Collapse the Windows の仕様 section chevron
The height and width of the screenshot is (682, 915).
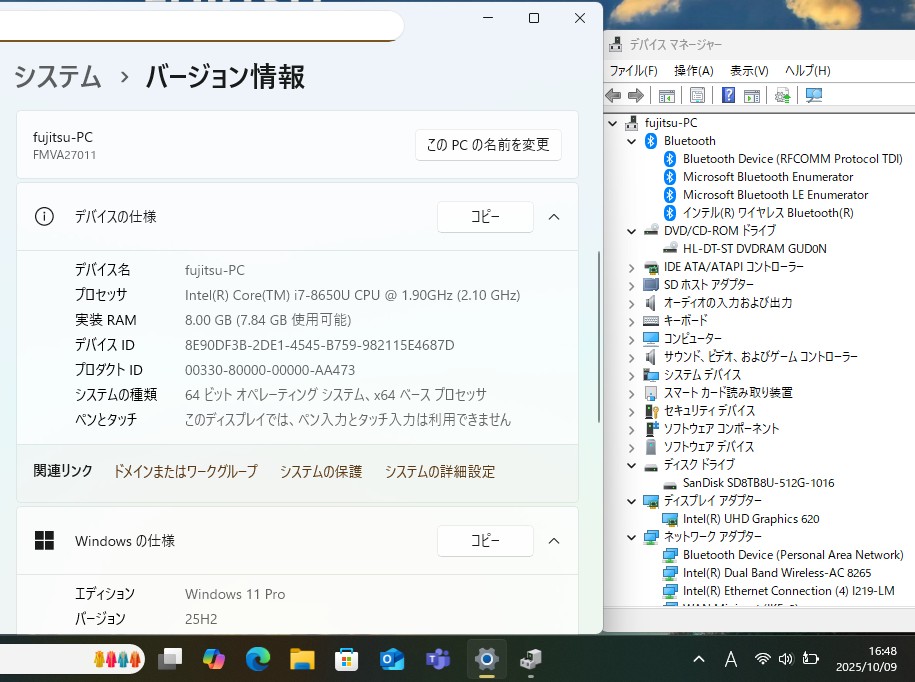pos(554,541)
